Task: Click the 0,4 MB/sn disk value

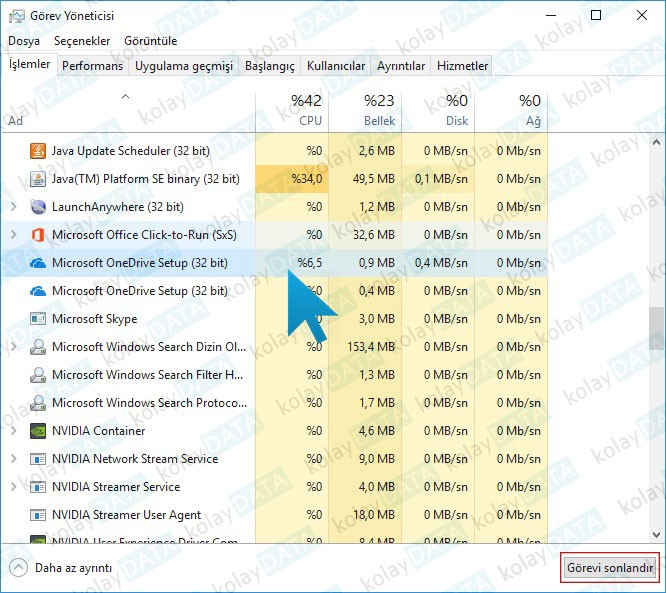Action: tap(441, 263)
